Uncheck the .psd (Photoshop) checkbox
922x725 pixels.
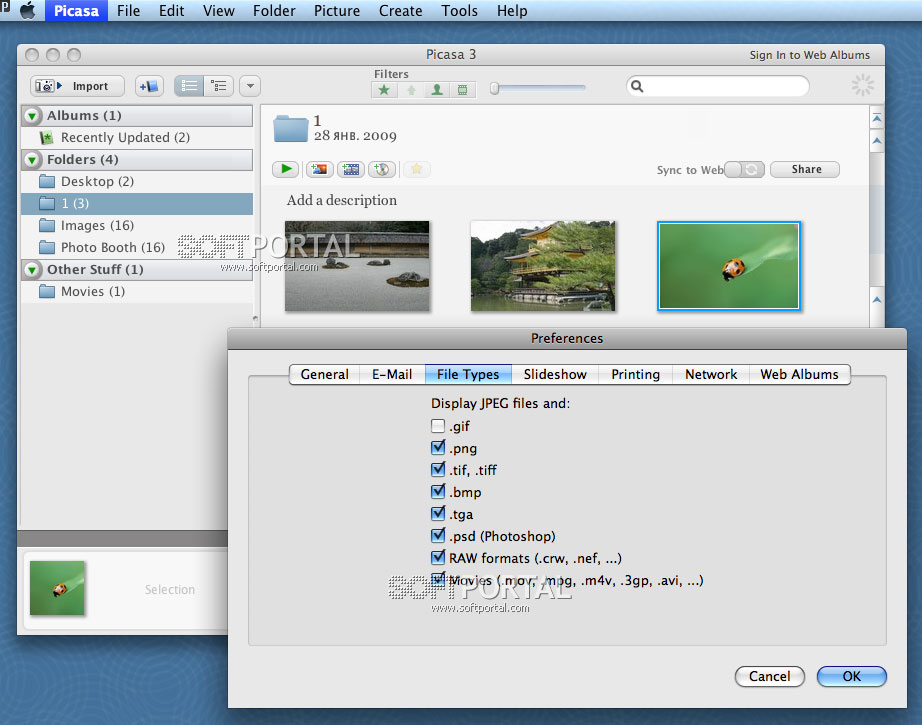(438, 536)
